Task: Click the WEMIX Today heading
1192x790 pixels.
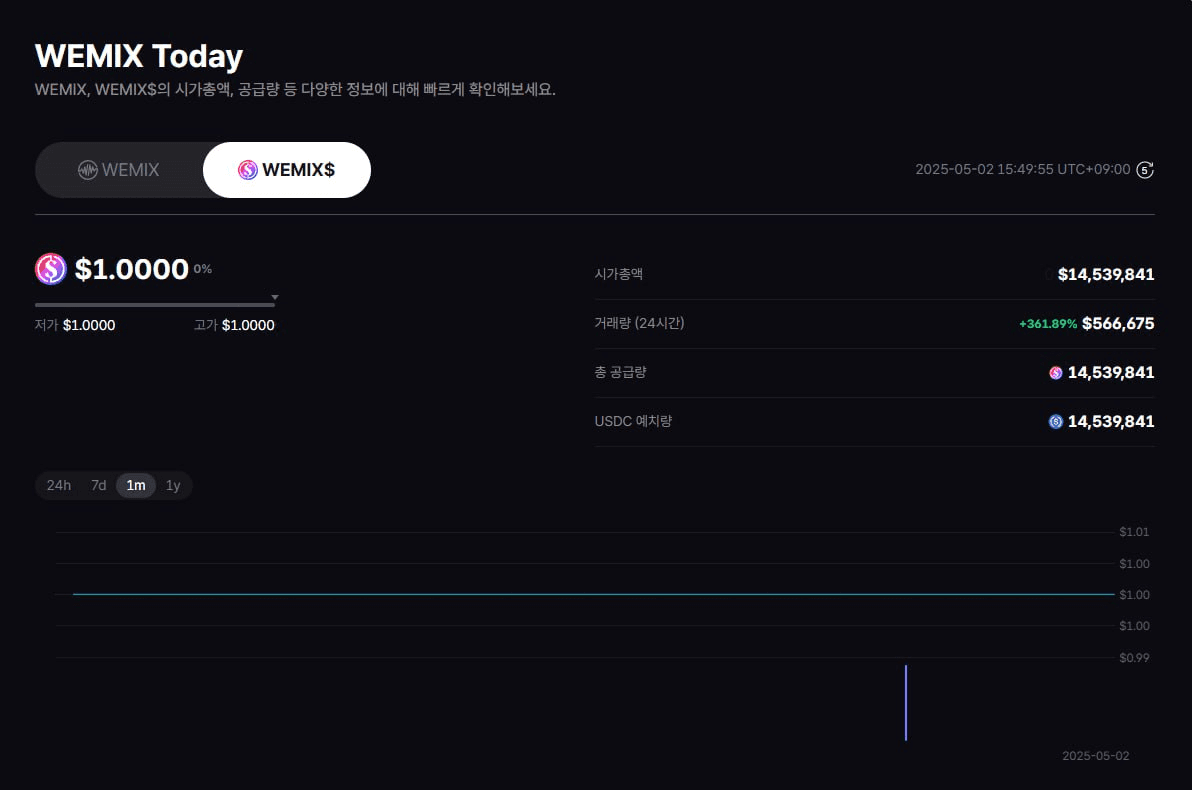Action: pyautogui.click(x=139, y=56)
